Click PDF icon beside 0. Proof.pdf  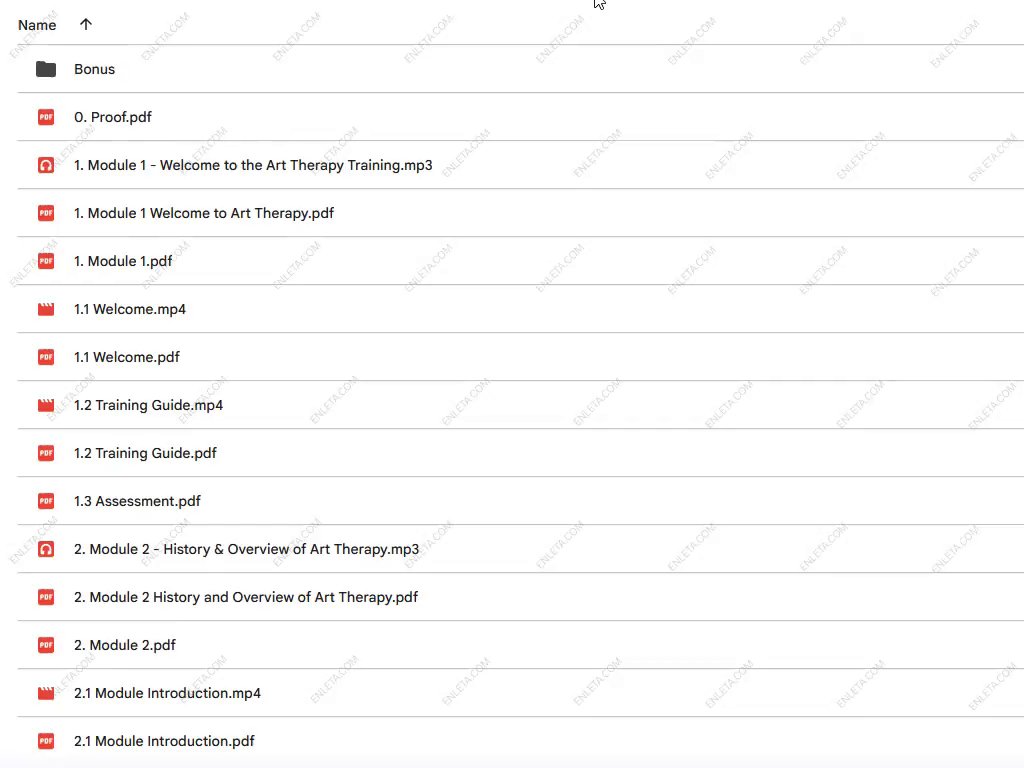pos(46,117)
